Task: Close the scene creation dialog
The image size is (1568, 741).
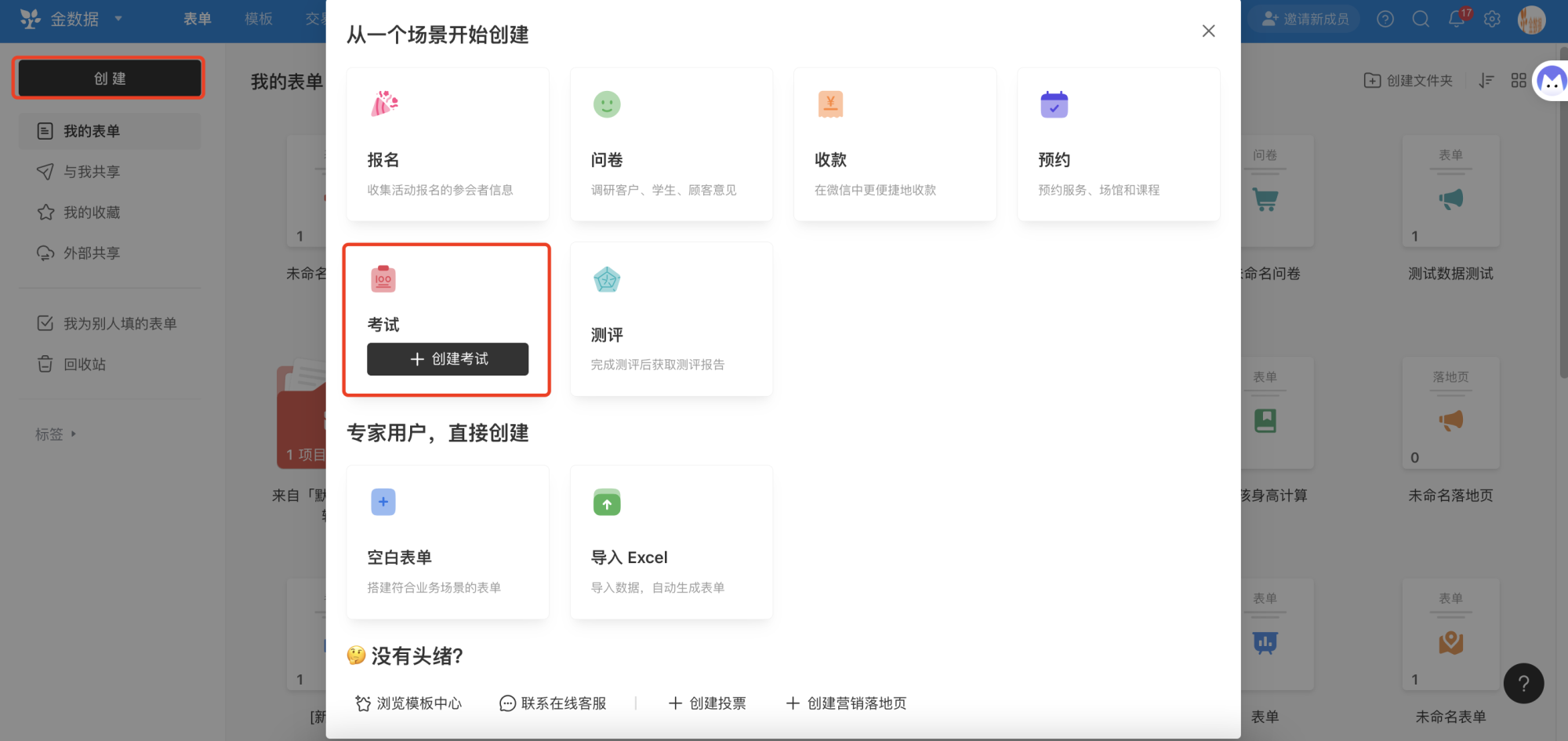Action: pyautogui.click(x=1209, y=31)
